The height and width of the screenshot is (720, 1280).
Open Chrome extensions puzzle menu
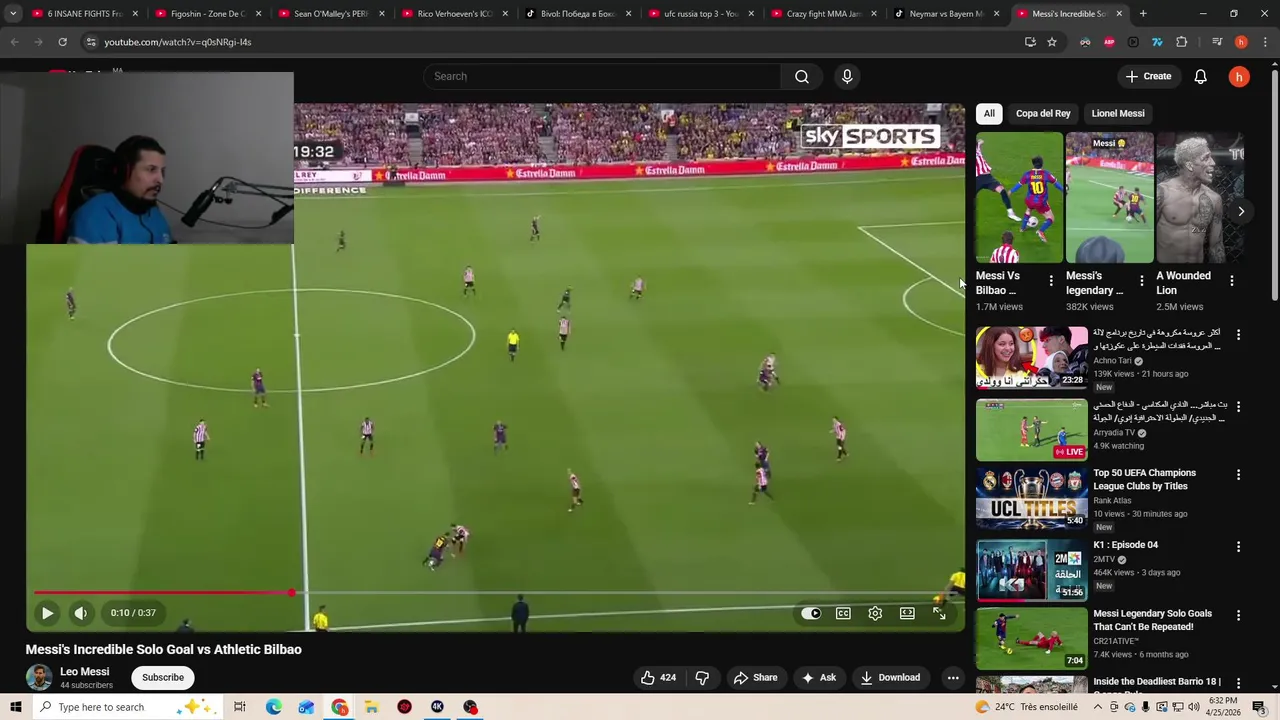coord(1182,42)
